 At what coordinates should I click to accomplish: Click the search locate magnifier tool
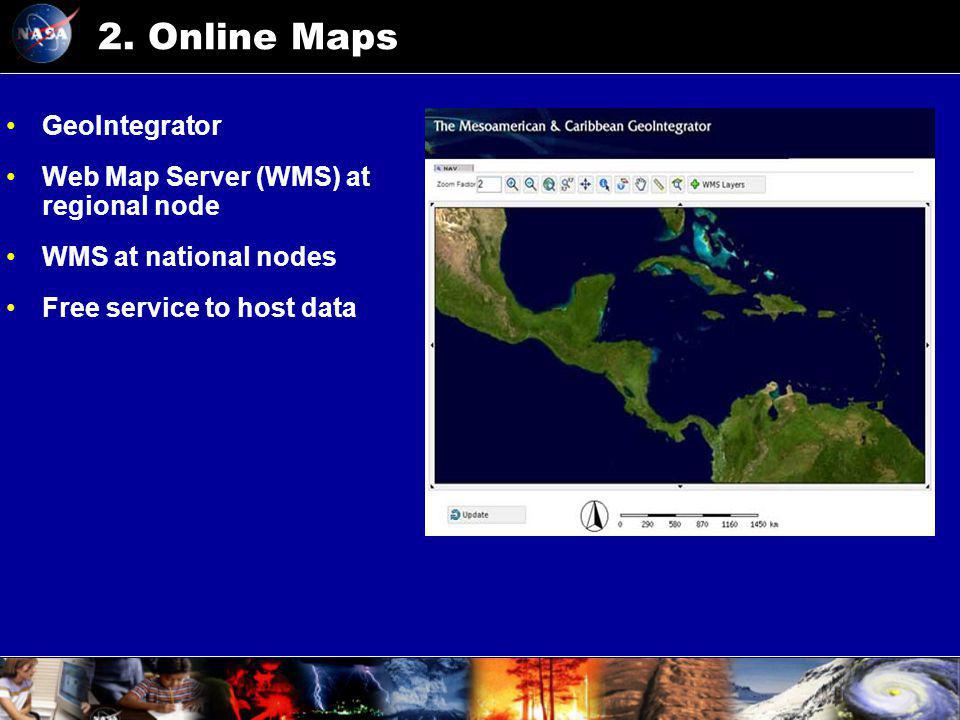[x=677, y=184]
